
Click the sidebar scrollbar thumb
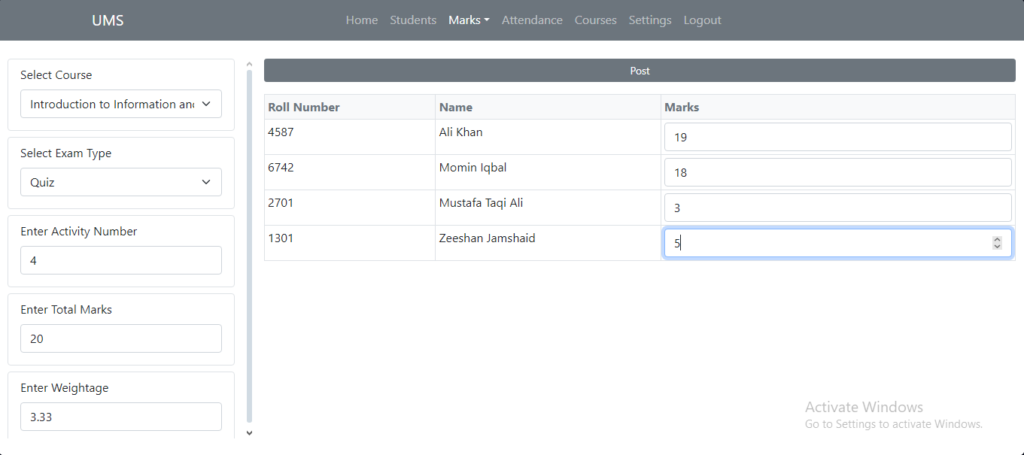[x=249, y=247]
